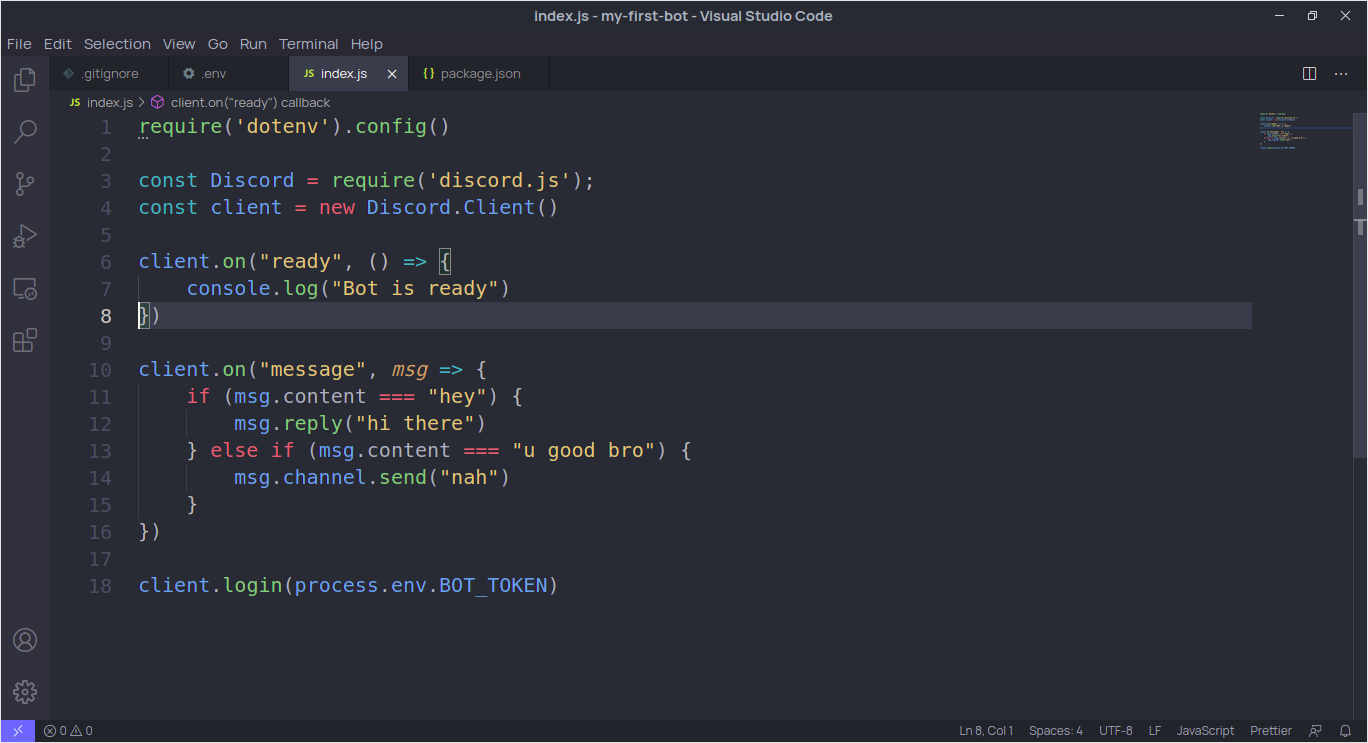Open the Help menu
Screen dimensions: 1368x743
(367, 44)
